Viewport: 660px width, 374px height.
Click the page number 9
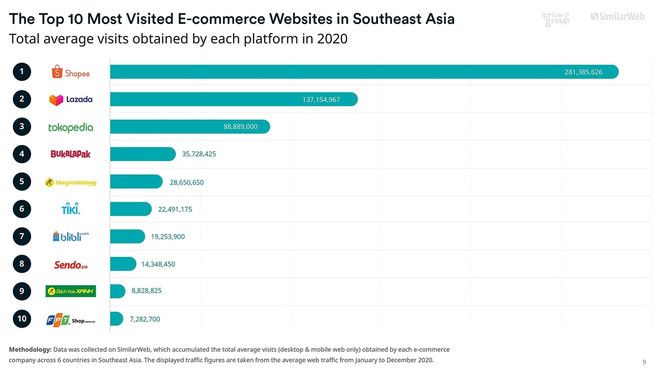[x=644, y=362]
